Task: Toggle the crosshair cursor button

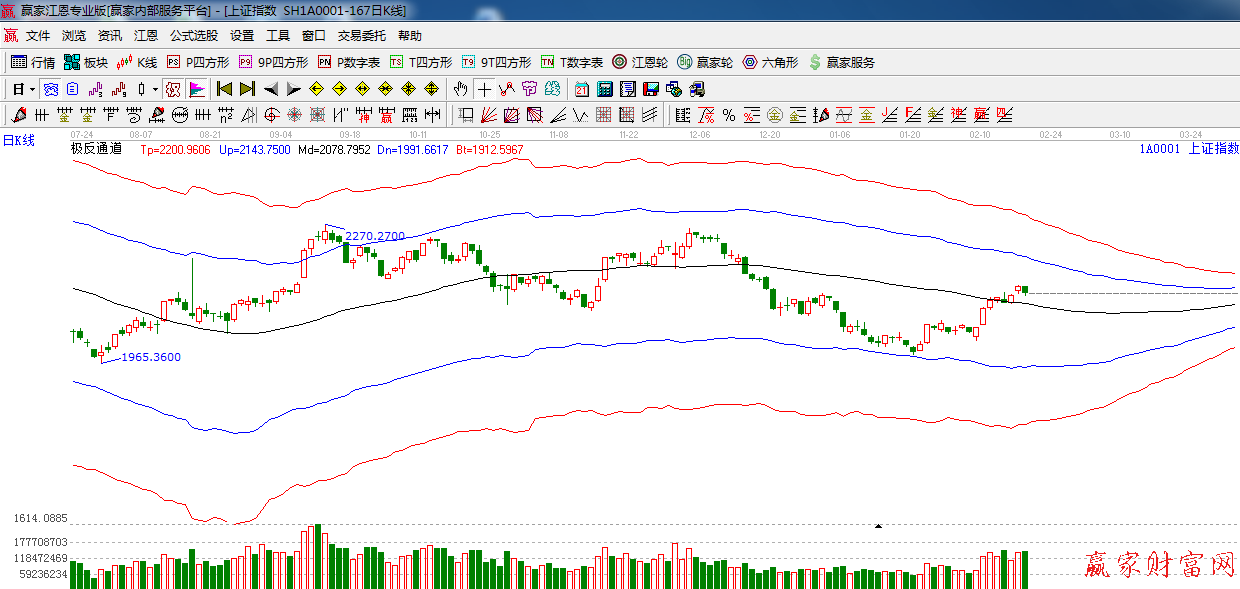Action: [x=484, y=89]
